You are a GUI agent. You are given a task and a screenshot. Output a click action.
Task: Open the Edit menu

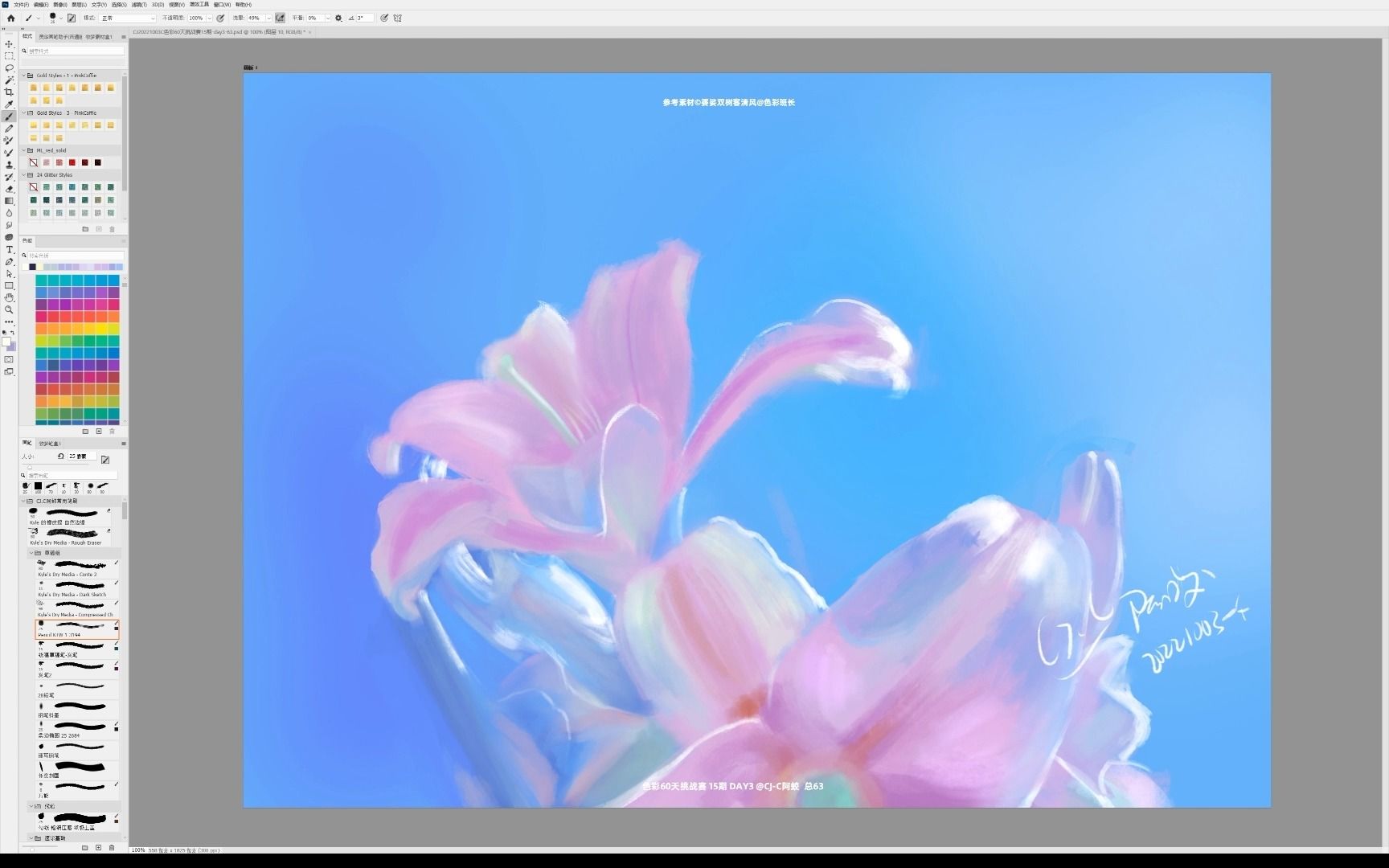(x=41, y=5)
